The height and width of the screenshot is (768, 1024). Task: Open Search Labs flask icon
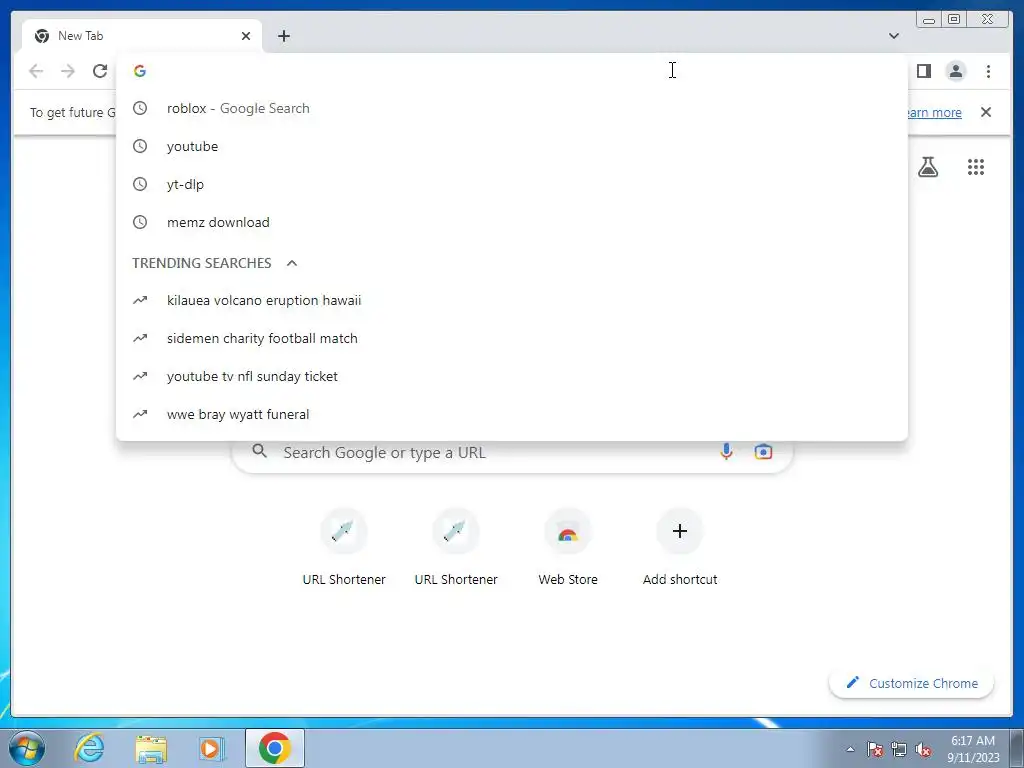click(927, 167)
